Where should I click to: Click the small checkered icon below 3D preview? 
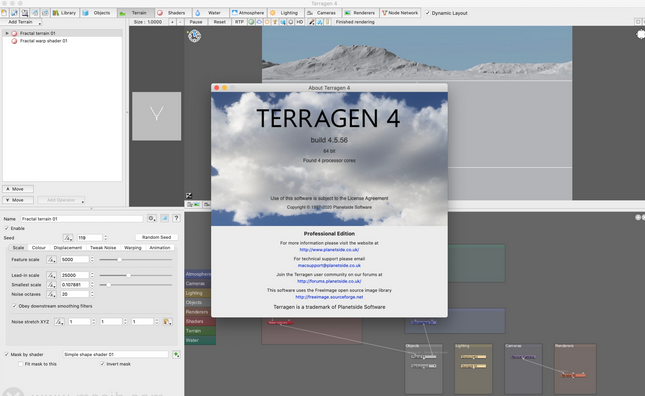[189, 196]
